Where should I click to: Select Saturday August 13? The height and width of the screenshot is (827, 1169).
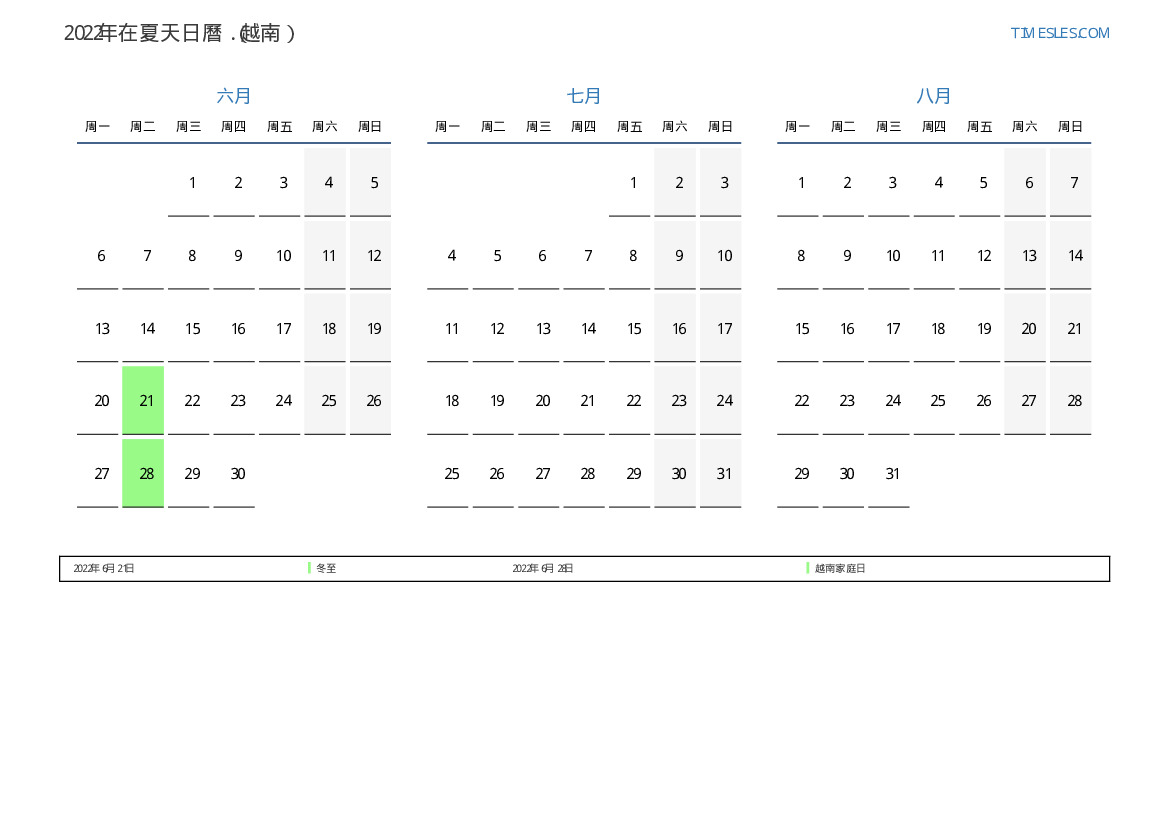pyautogui.click(x=1025, y=256)
